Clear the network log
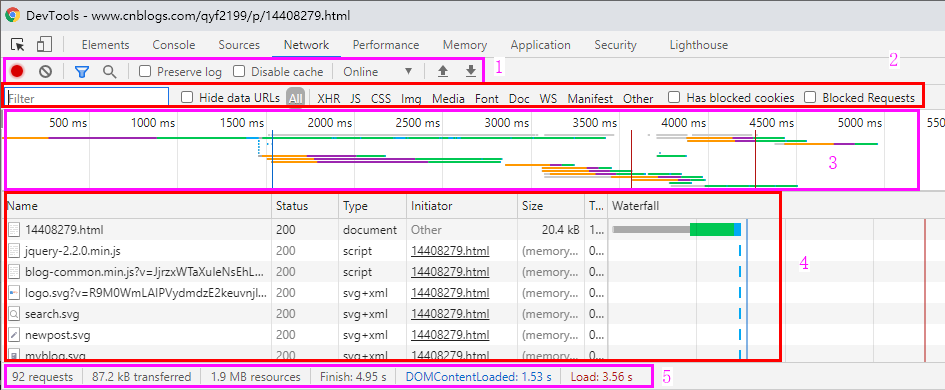The width and height of the screenshot is (945, 390). [46, 71]
